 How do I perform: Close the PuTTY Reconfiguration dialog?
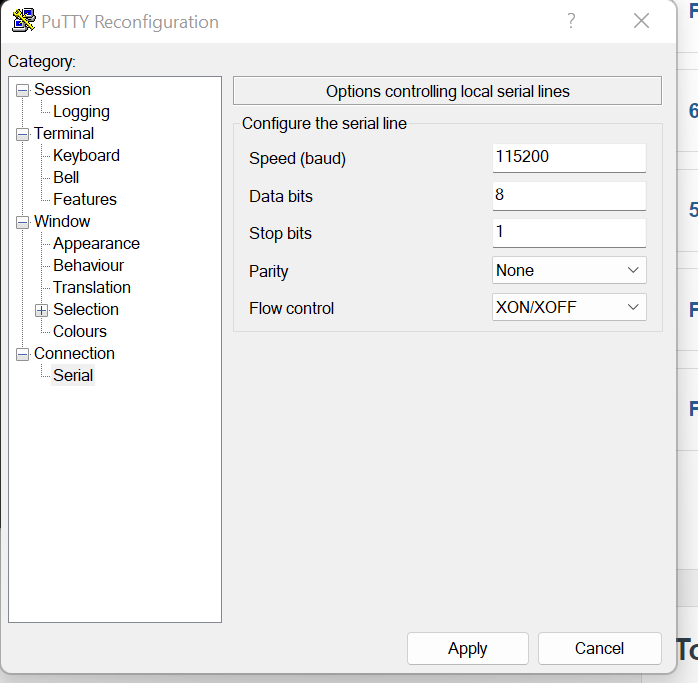coord(641,20)
